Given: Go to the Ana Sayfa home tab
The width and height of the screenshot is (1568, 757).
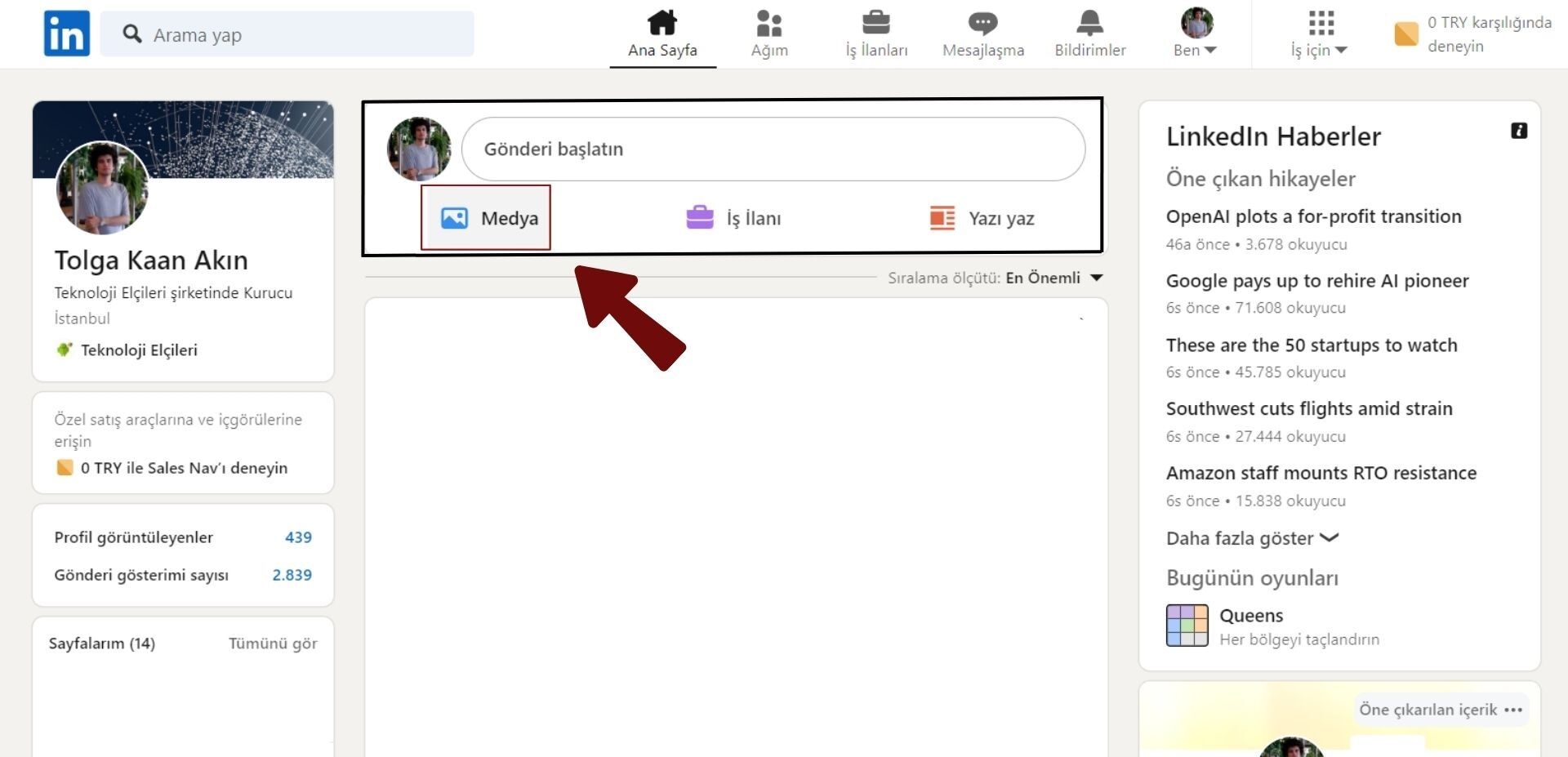Looking at the screenshot, I should click(662, 34).
